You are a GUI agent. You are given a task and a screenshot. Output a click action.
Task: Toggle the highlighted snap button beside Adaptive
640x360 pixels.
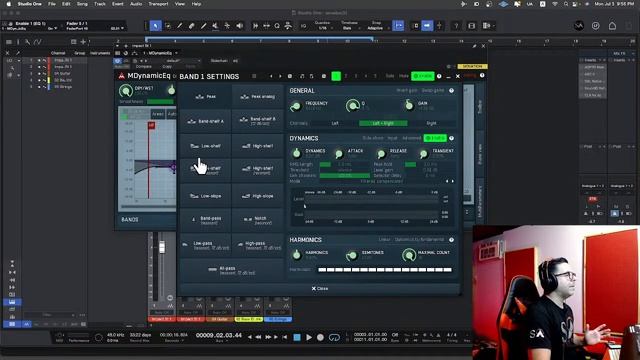398,26
